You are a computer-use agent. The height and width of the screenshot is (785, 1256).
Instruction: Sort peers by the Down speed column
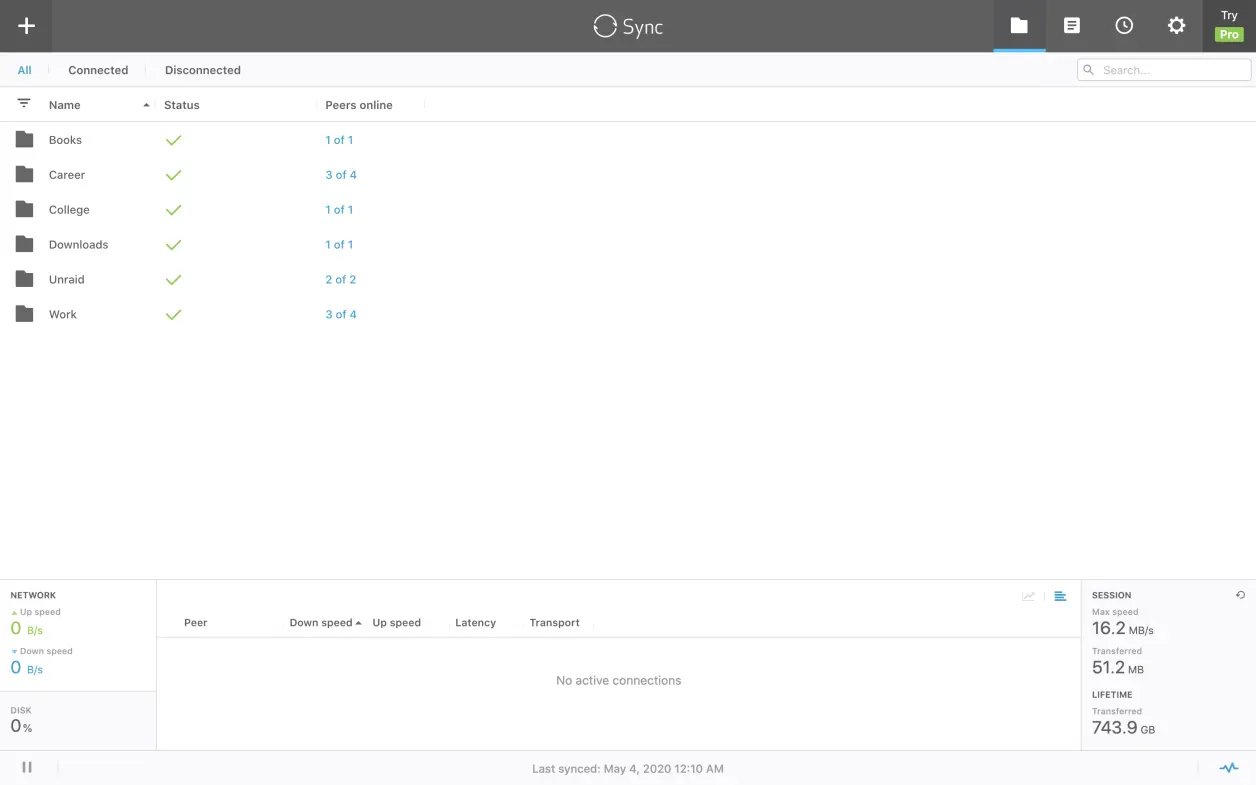(x=321, y=623)
